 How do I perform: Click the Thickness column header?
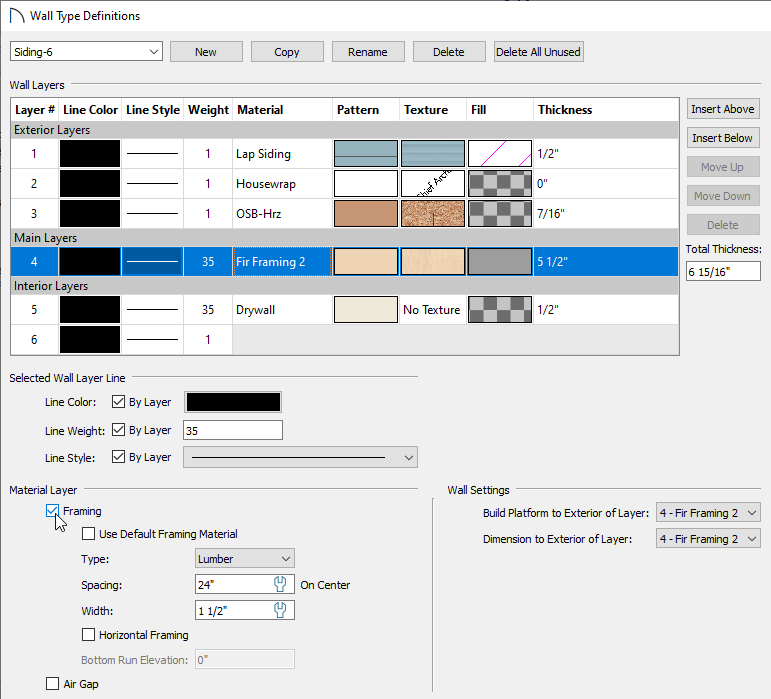606,110
